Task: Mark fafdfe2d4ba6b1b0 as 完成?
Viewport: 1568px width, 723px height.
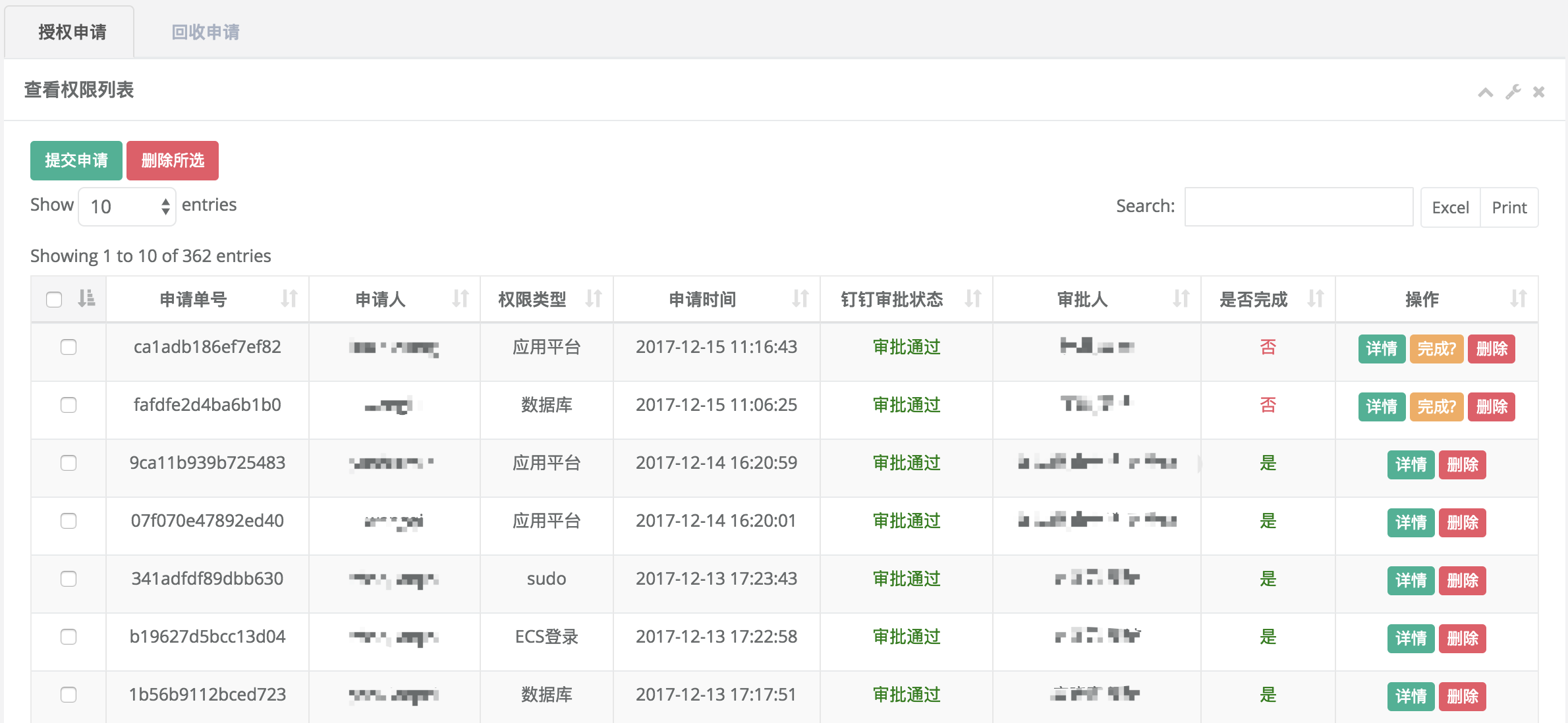Action: [x=1437, y=407]
